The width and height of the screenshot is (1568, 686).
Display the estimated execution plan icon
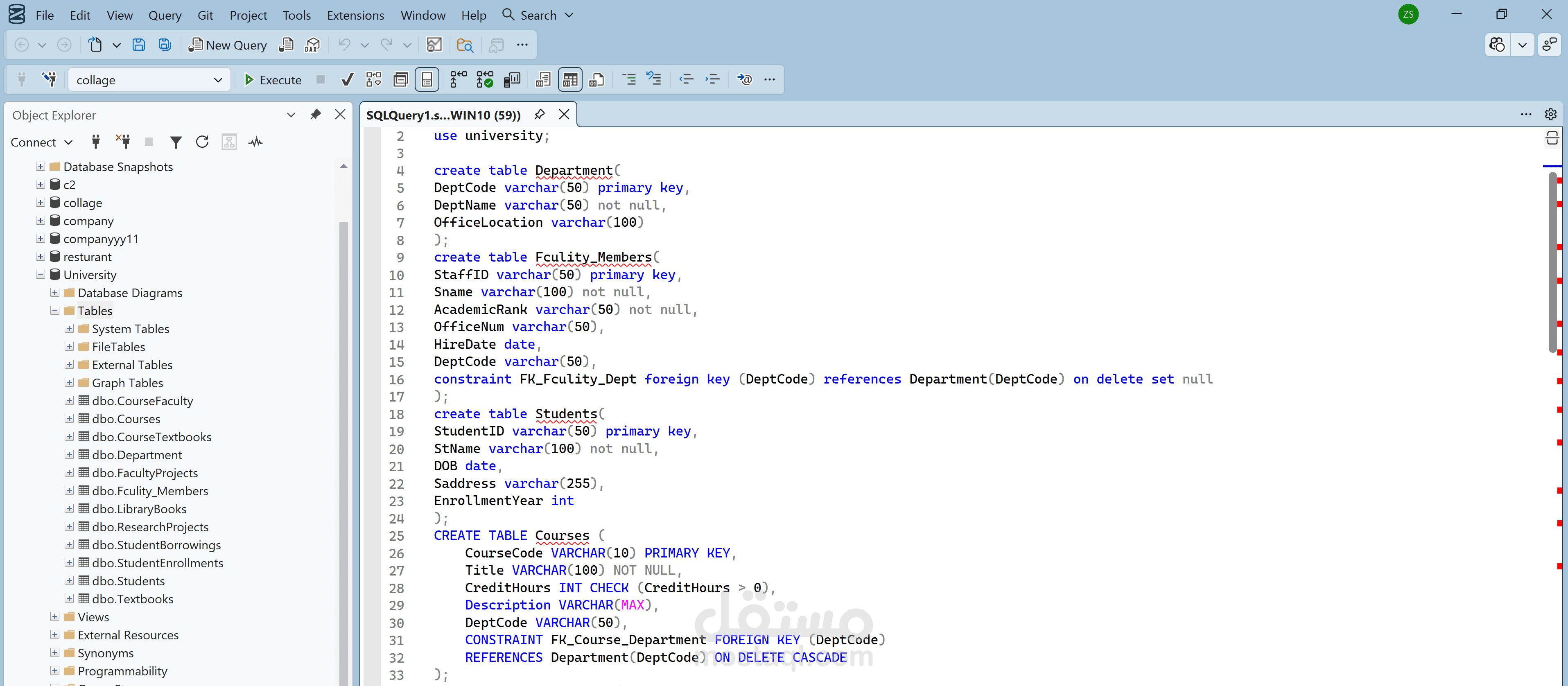pyautogui.click(x=373, y=80)
